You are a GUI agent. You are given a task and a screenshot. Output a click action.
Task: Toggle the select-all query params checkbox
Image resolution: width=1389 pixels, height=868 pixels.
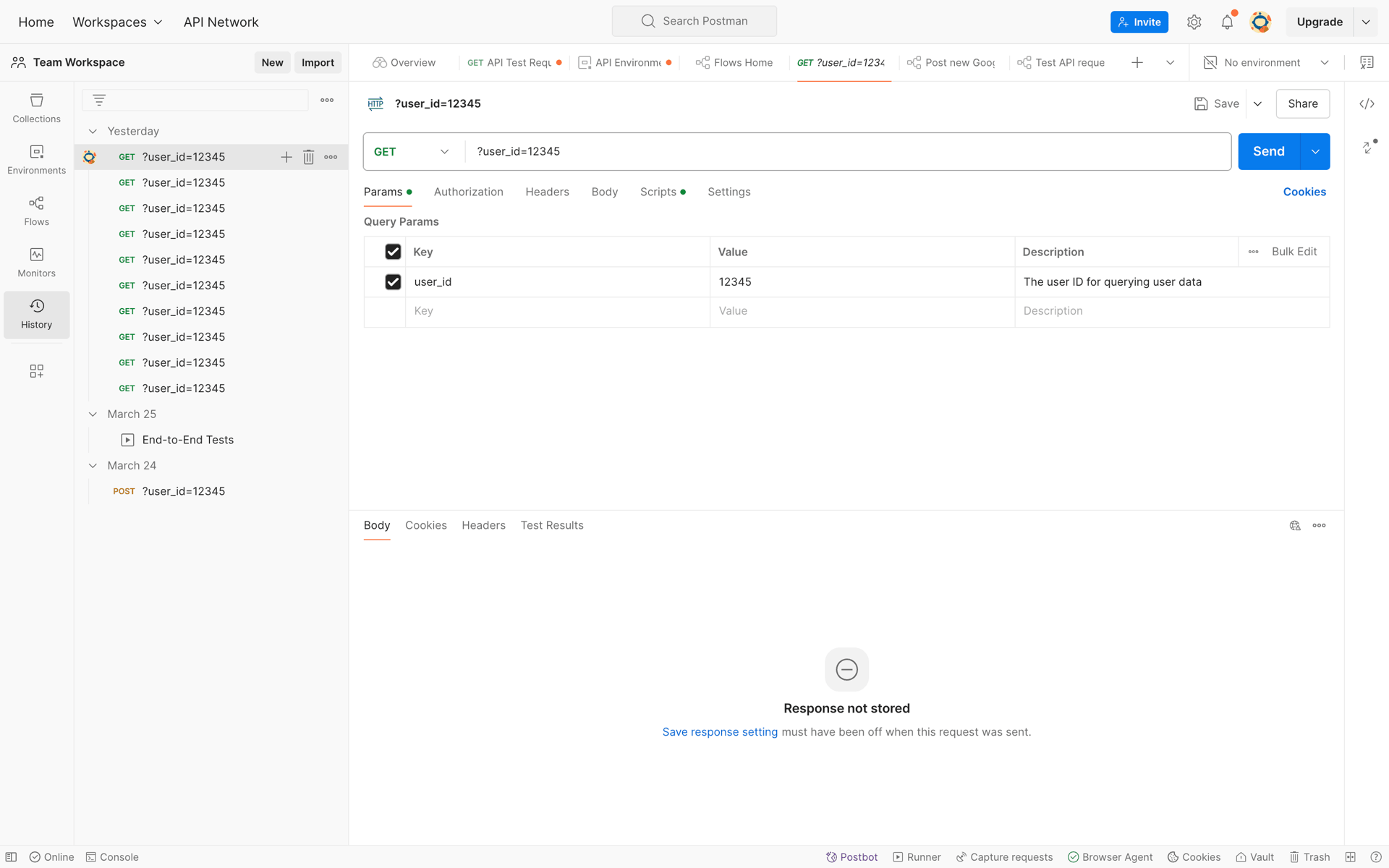point(393,252)
